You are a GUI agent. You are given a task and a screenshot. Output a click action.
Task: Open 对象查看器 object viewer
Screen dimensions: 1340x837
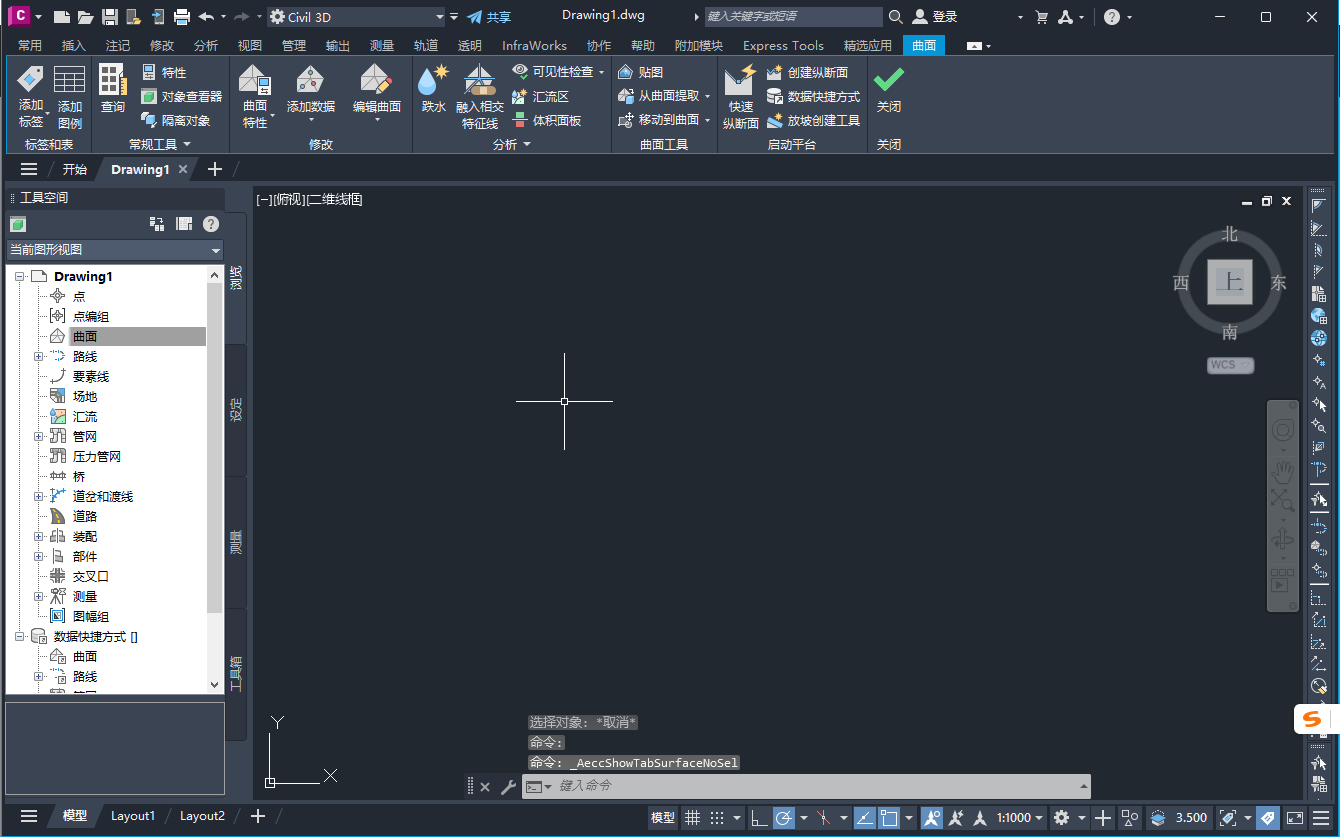(x=181, y=96)
